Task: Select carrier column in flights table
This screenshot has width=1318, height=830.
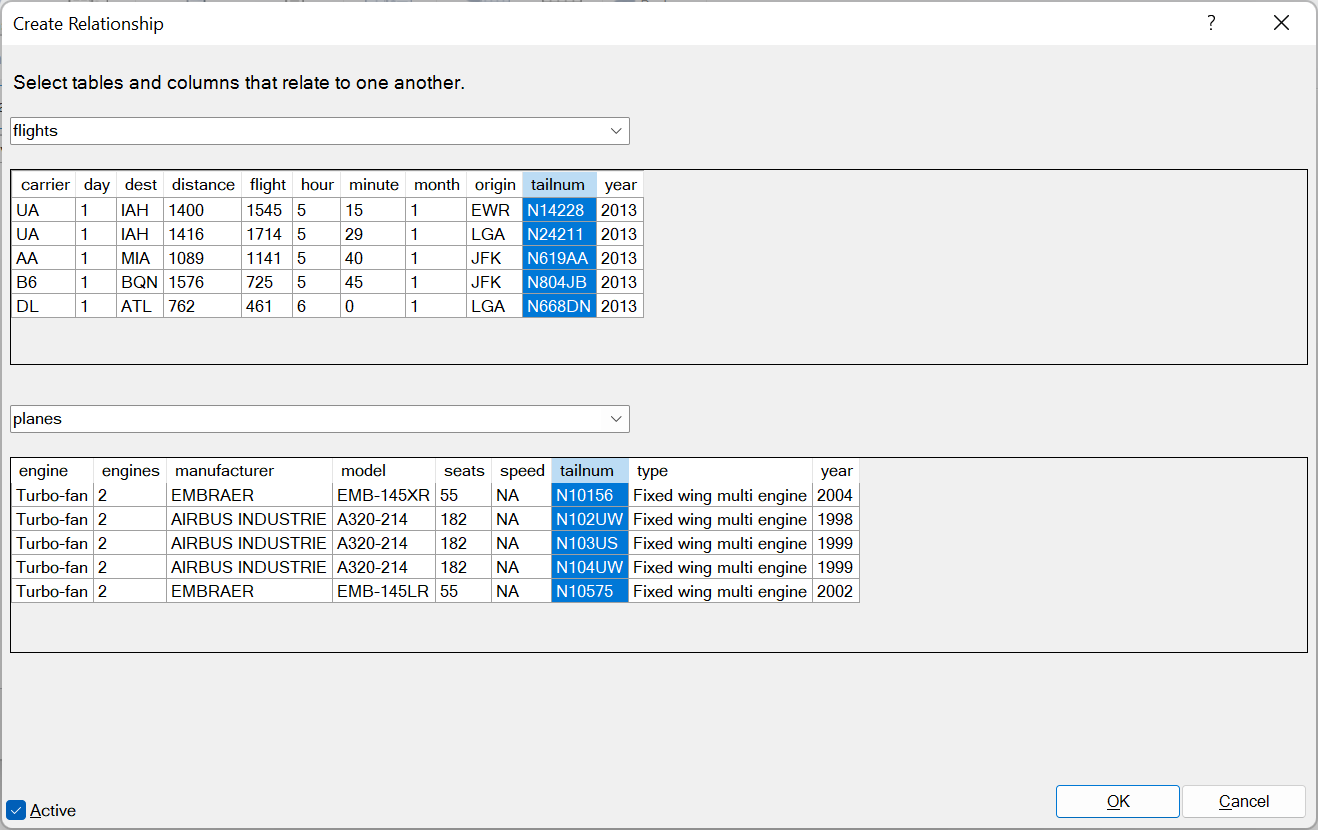Action: coord(45,185)
